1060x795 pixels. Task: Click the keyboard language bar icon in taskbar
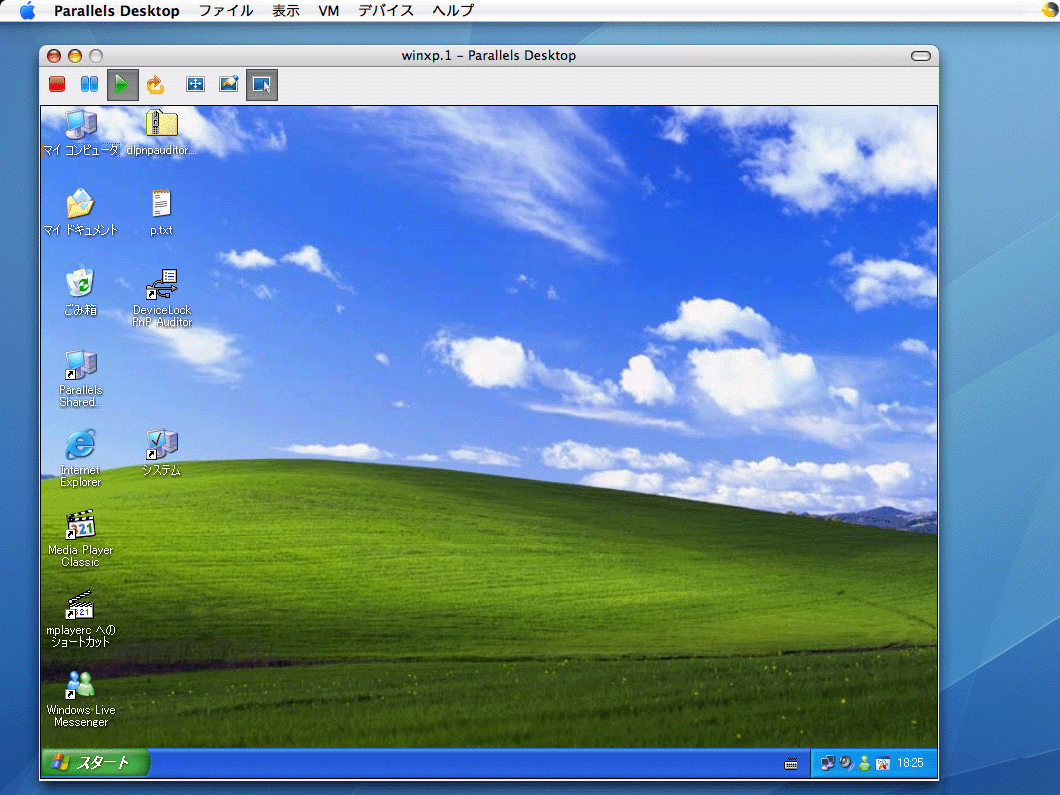coord(790,764)
